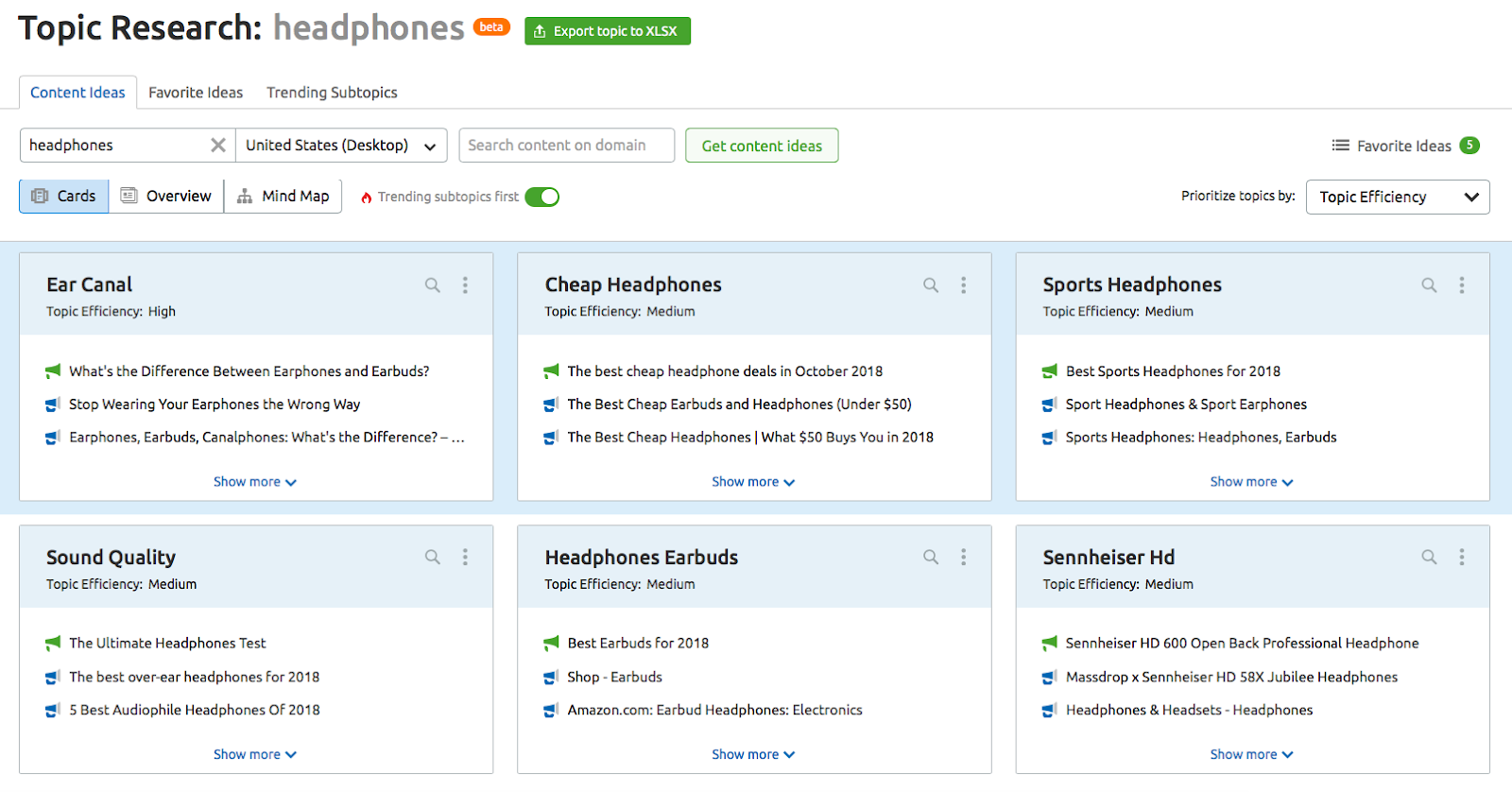This screenshot has height=792, width=1512.
Task: Select the Overview view
Action: pyautogui.click(x=166, y=197)
